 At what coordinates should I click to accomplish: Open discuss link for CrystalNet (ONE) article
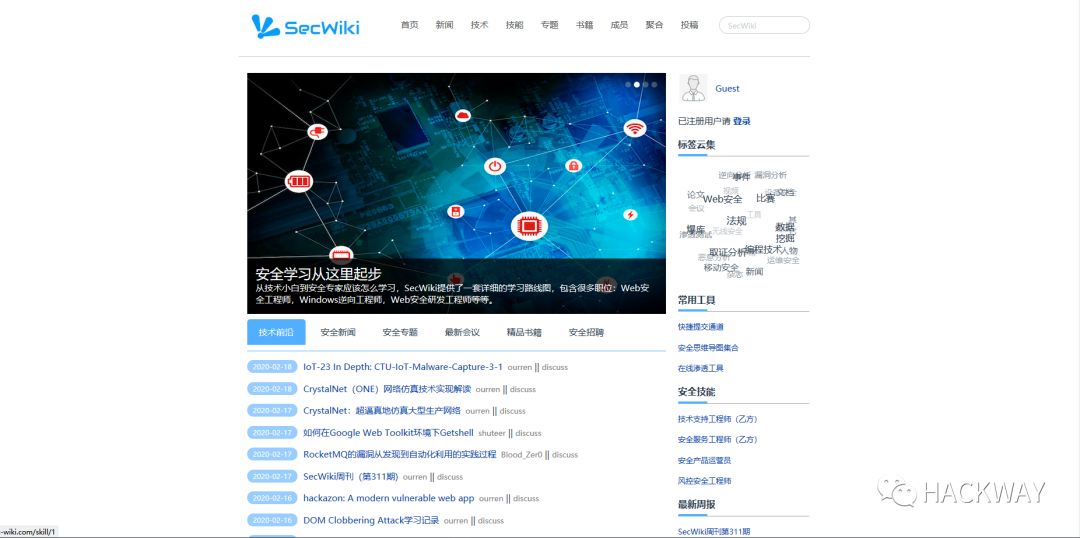tap(523, 389)
